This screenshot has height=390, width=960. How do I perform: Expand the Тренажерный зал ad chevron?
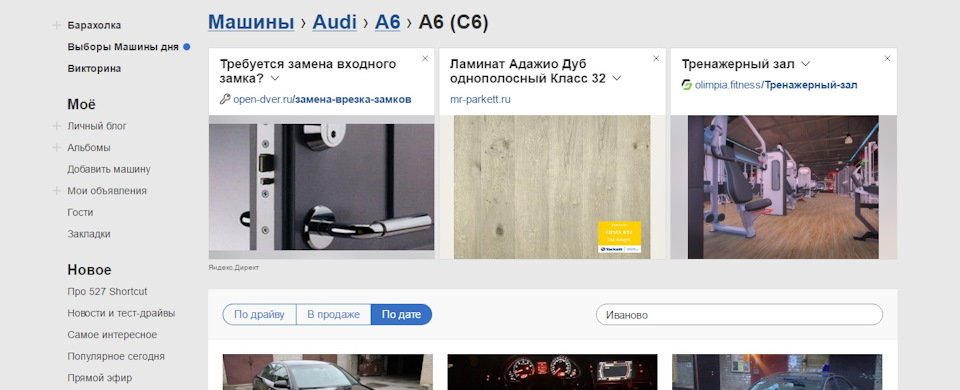pos(806,64)
